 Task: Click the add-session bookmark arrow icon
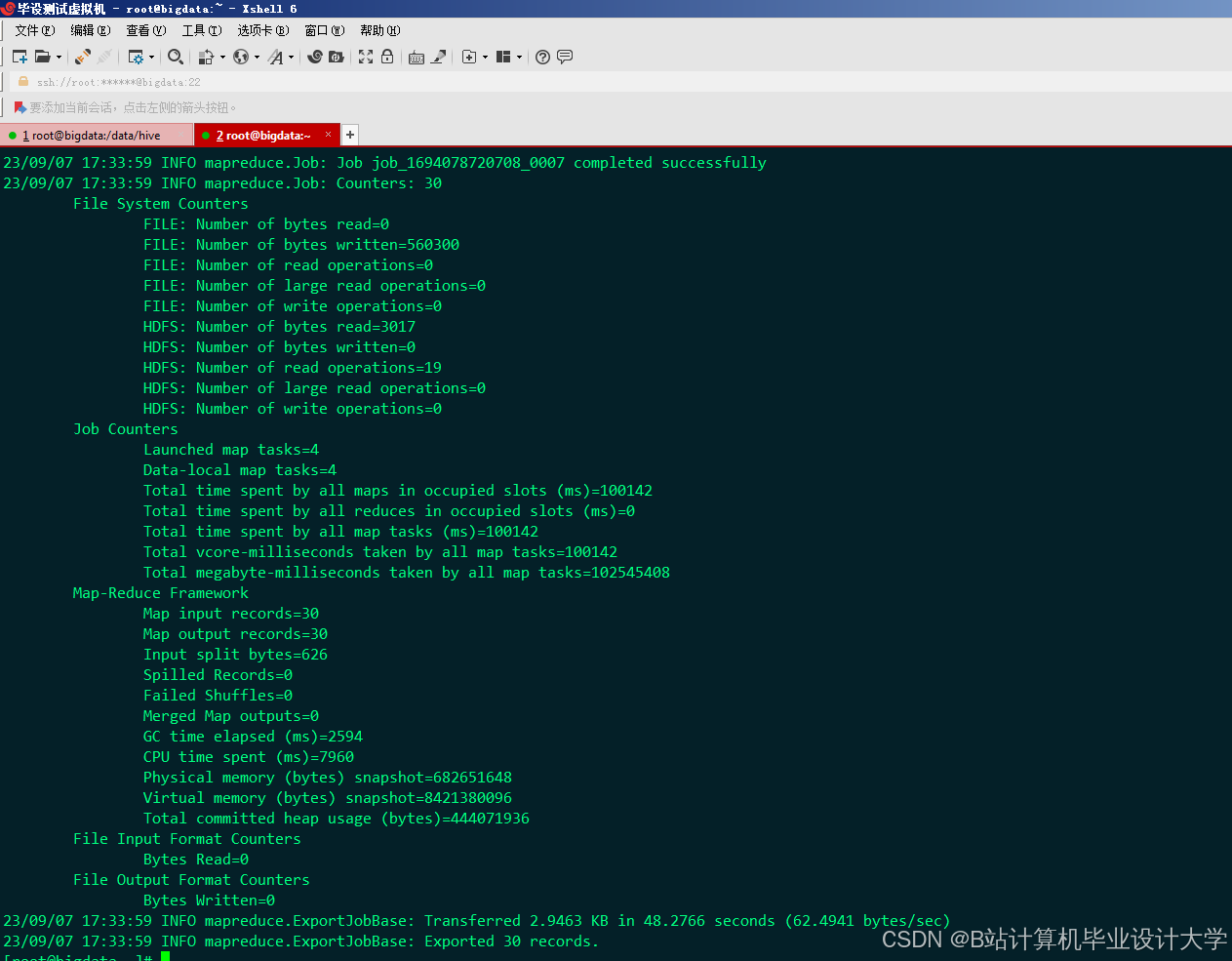point(20,107)
